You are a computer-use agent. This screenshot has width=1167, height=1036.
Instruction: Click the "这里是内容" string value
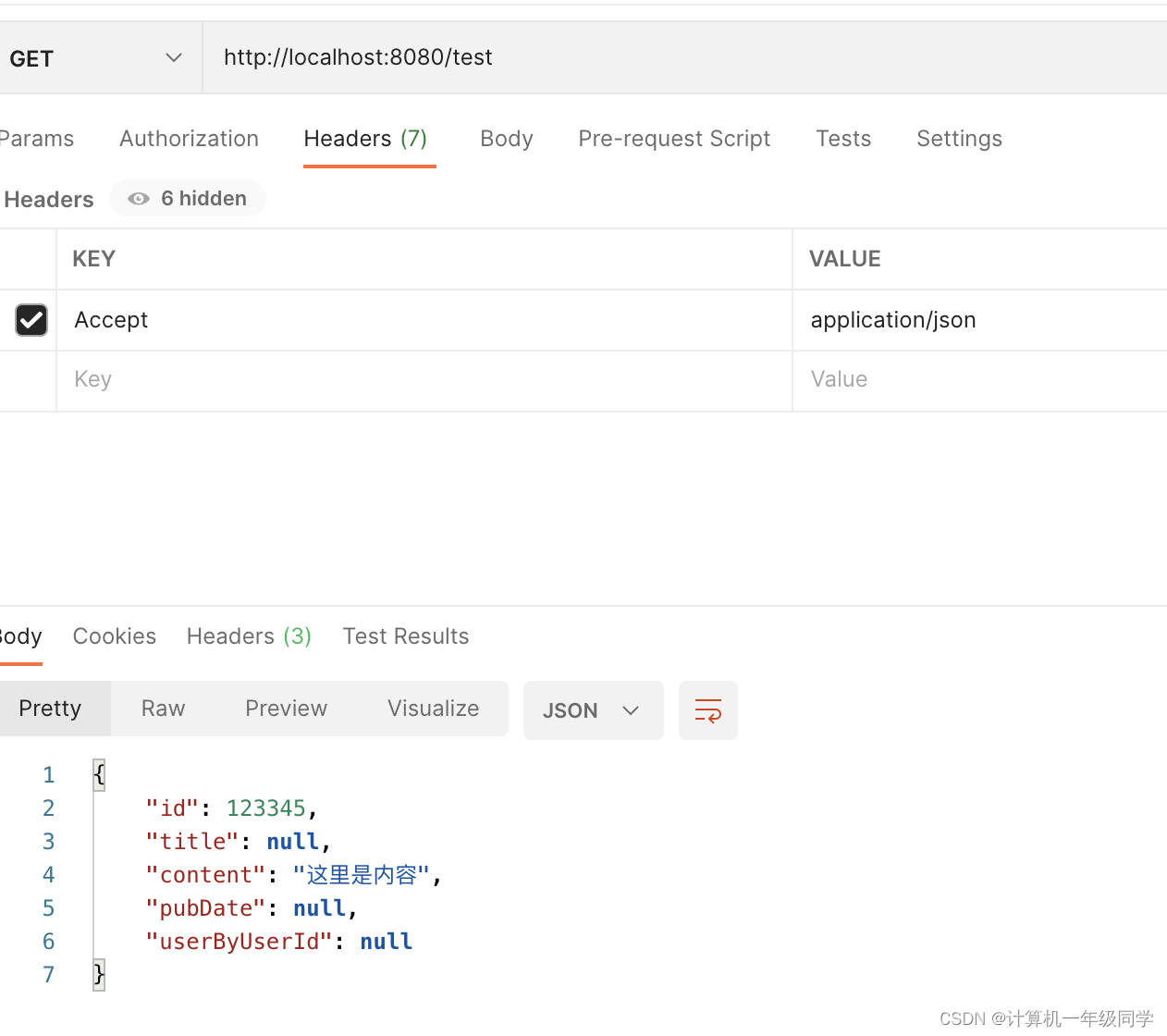[x=362, y=875]
